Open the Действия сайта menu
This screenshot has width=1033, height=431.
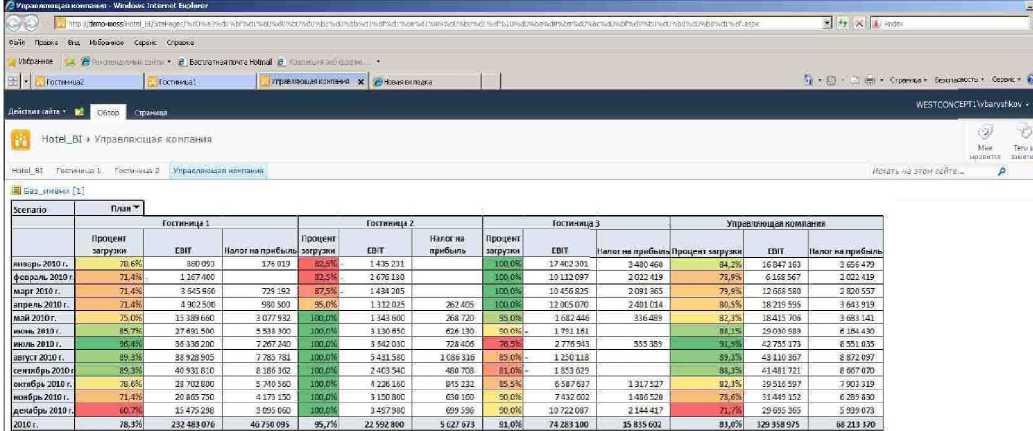pyautogui.click(x=37, y=112)
